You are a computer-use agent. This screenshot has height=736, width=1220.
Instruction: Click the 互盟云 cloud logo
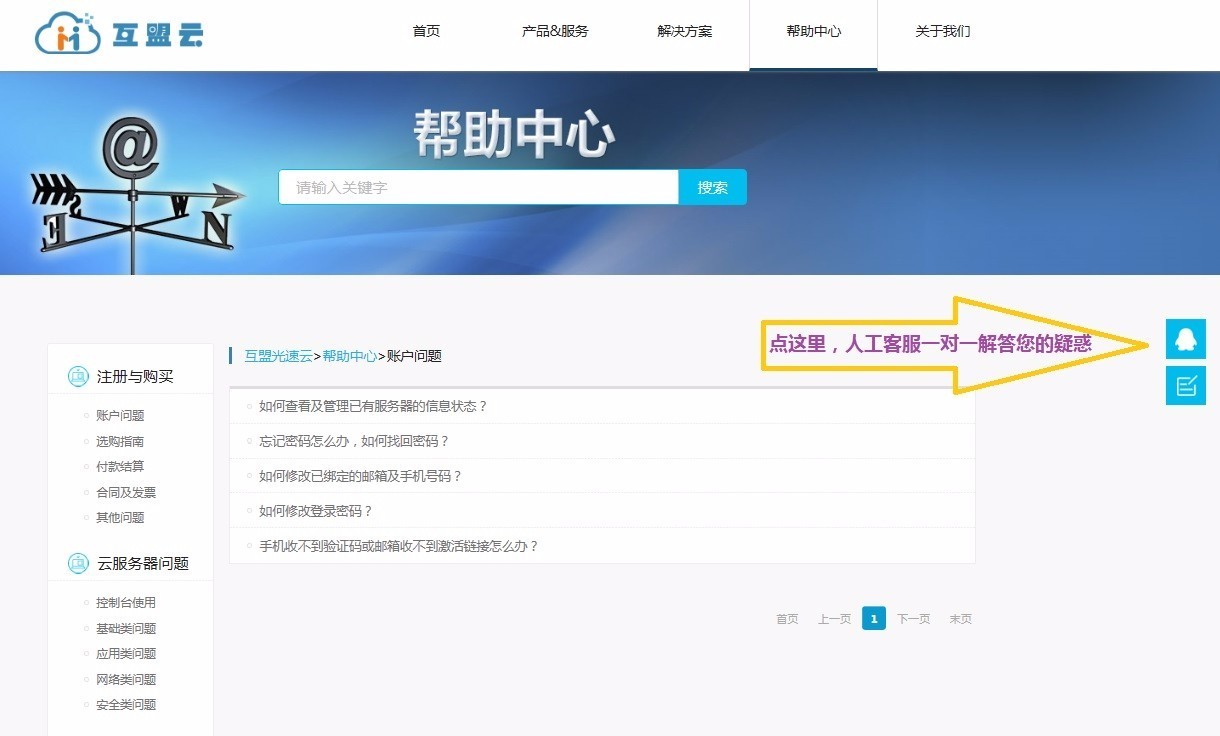pos(119,34)
